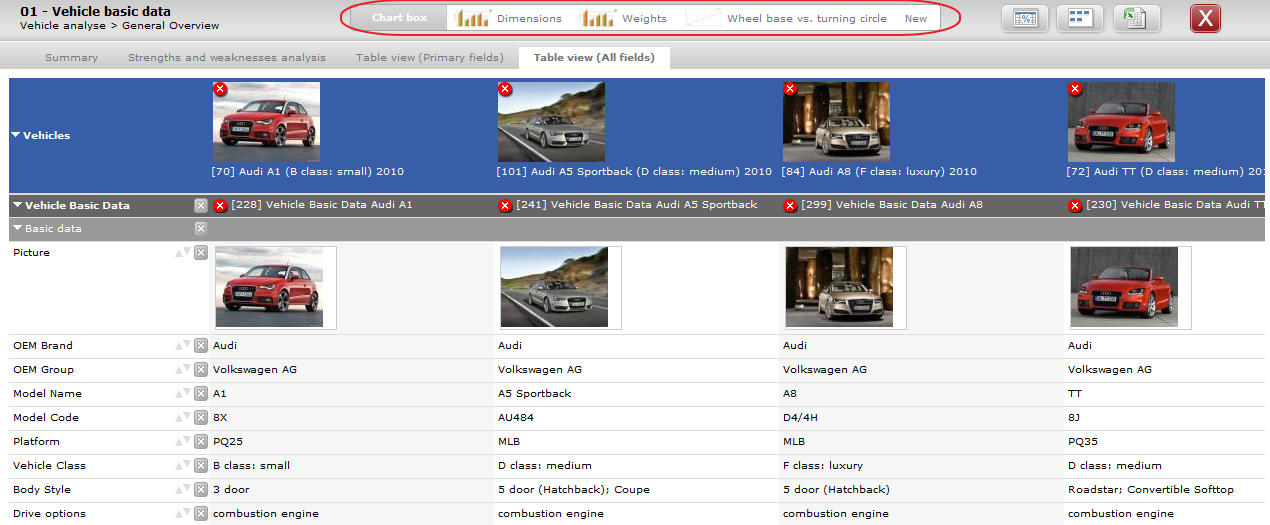Remove the Platform row
Screen dimensions: 1270x525
pyautogui.click(x=201, y=442)
